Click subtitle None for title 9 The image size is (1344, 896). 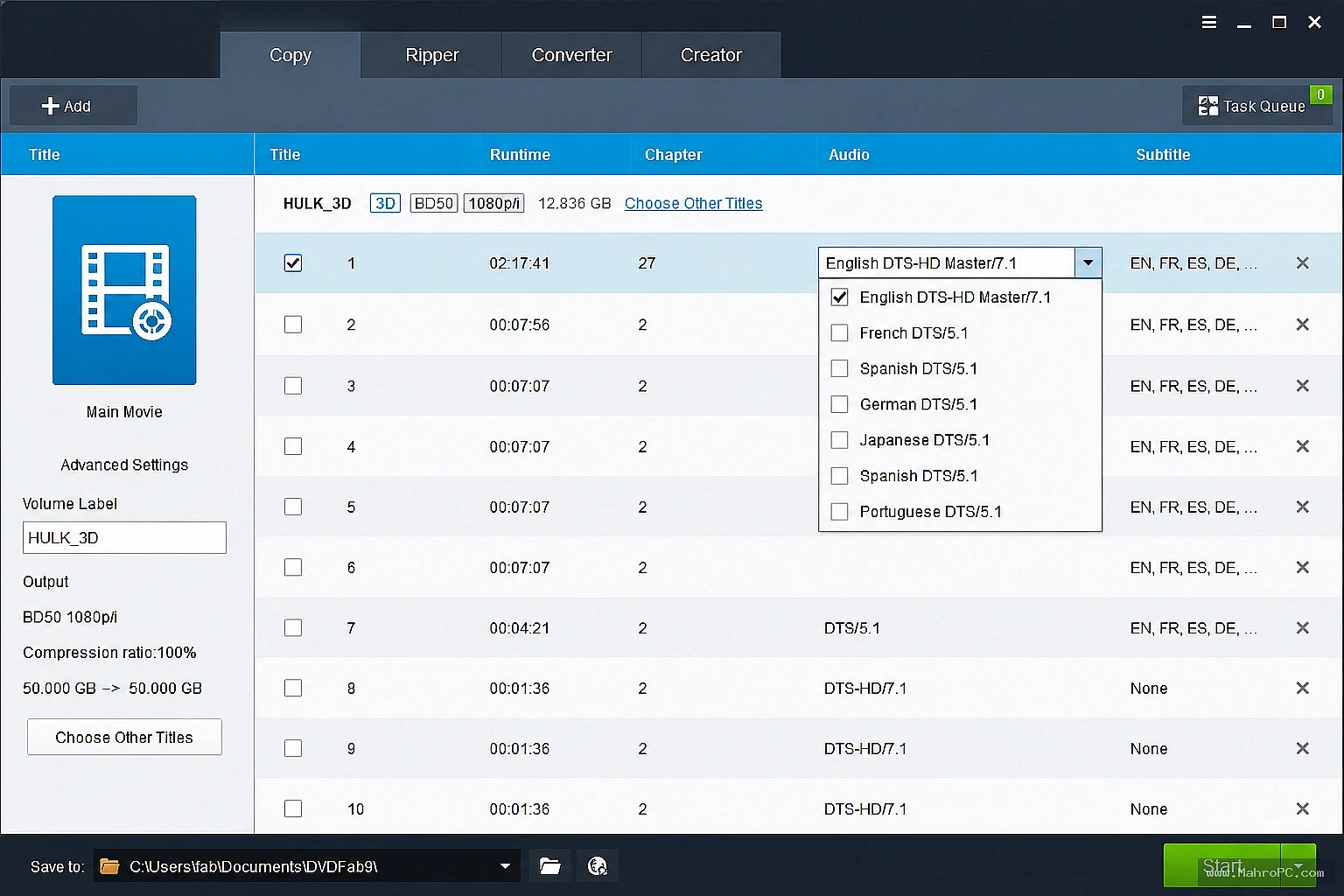[x=1148, y=748]
